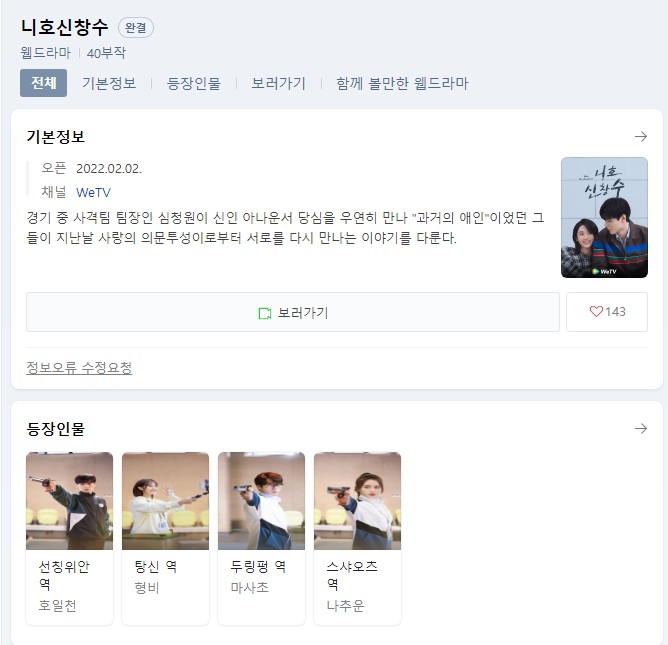Click the wide 보러가기 watch button
This screenshot has width=668, height=645.
[x=293, y=312]
